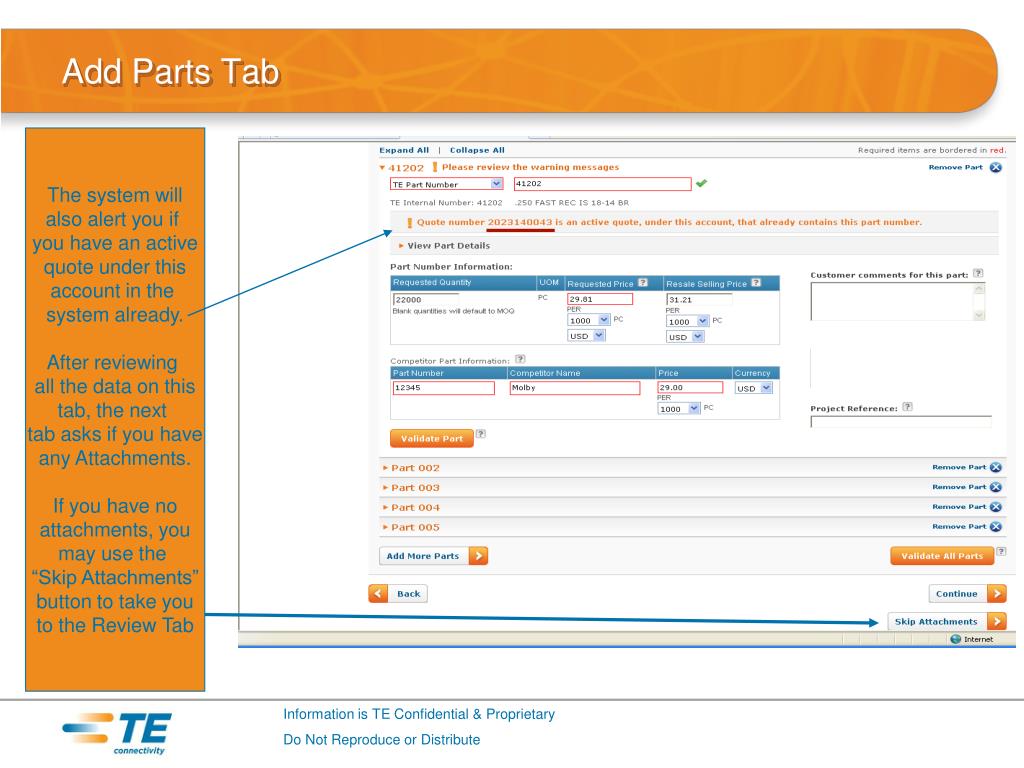Click the Resale Selling Price help icon

pyautogui.click(x=756, y=283)
